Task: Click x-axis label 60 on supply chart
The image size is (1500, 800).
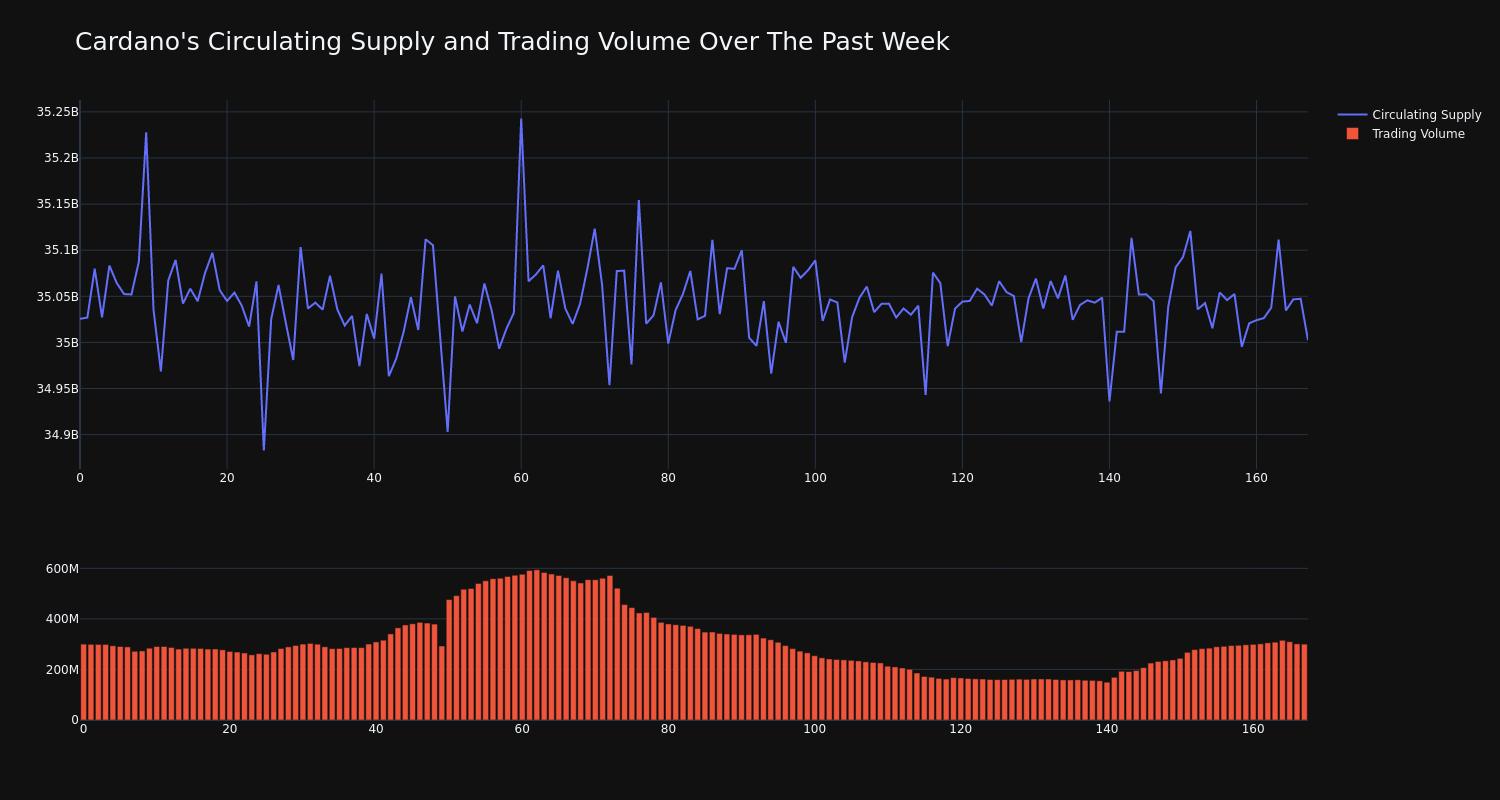Action: coord(521,478)
